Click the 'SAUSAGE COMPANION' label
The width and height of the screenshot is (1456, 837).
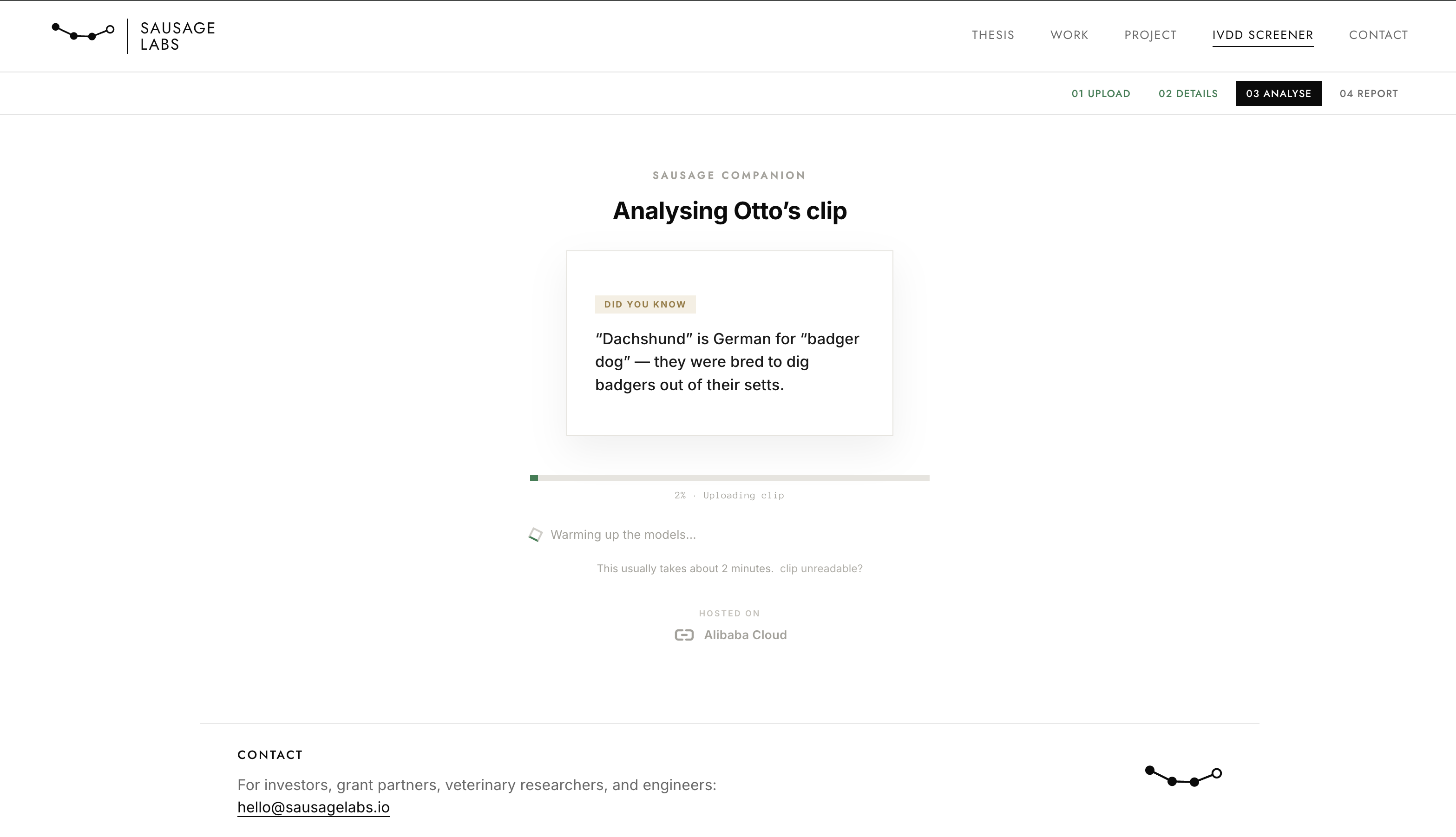tap(729, 175)
